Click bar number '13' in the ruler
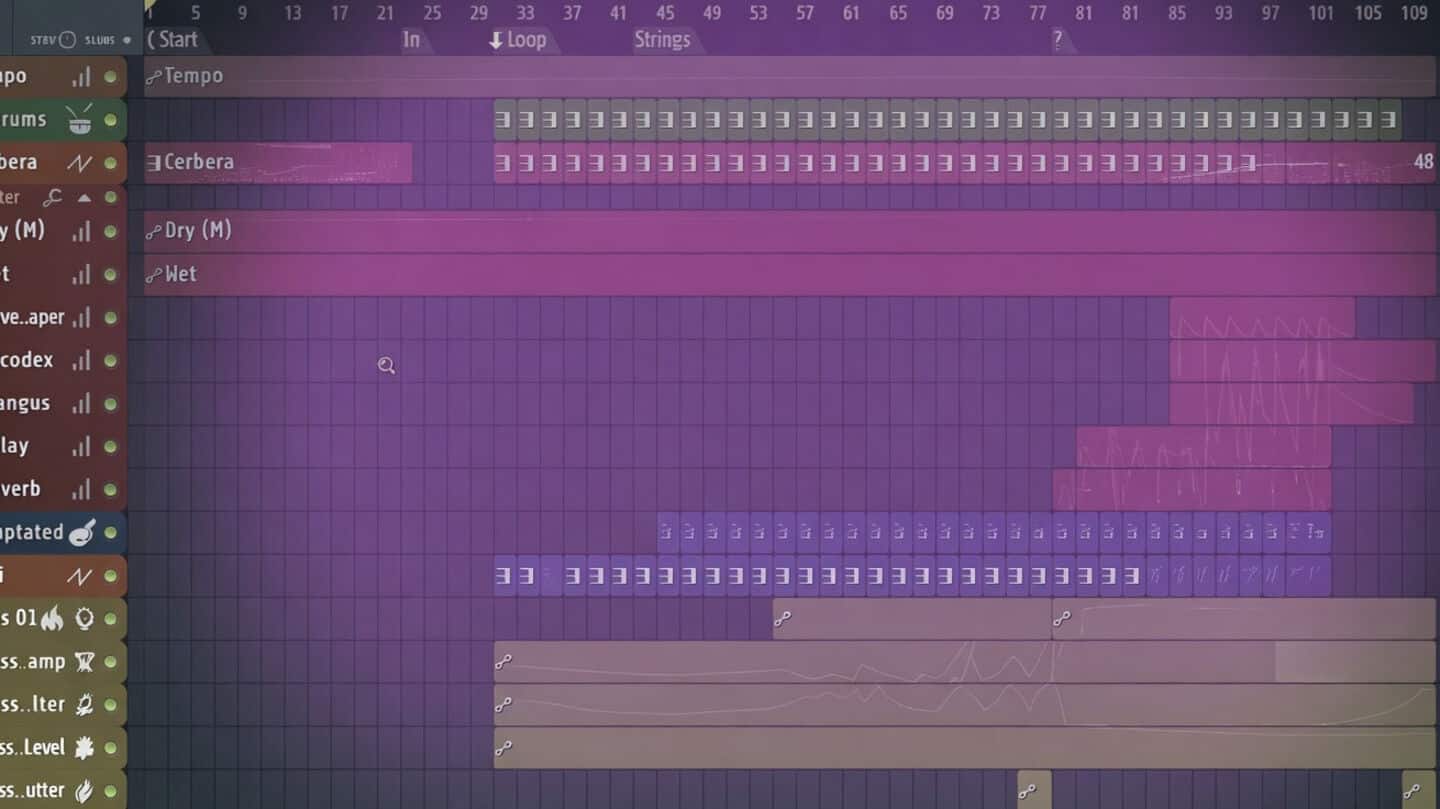 [x=291, y=13]
